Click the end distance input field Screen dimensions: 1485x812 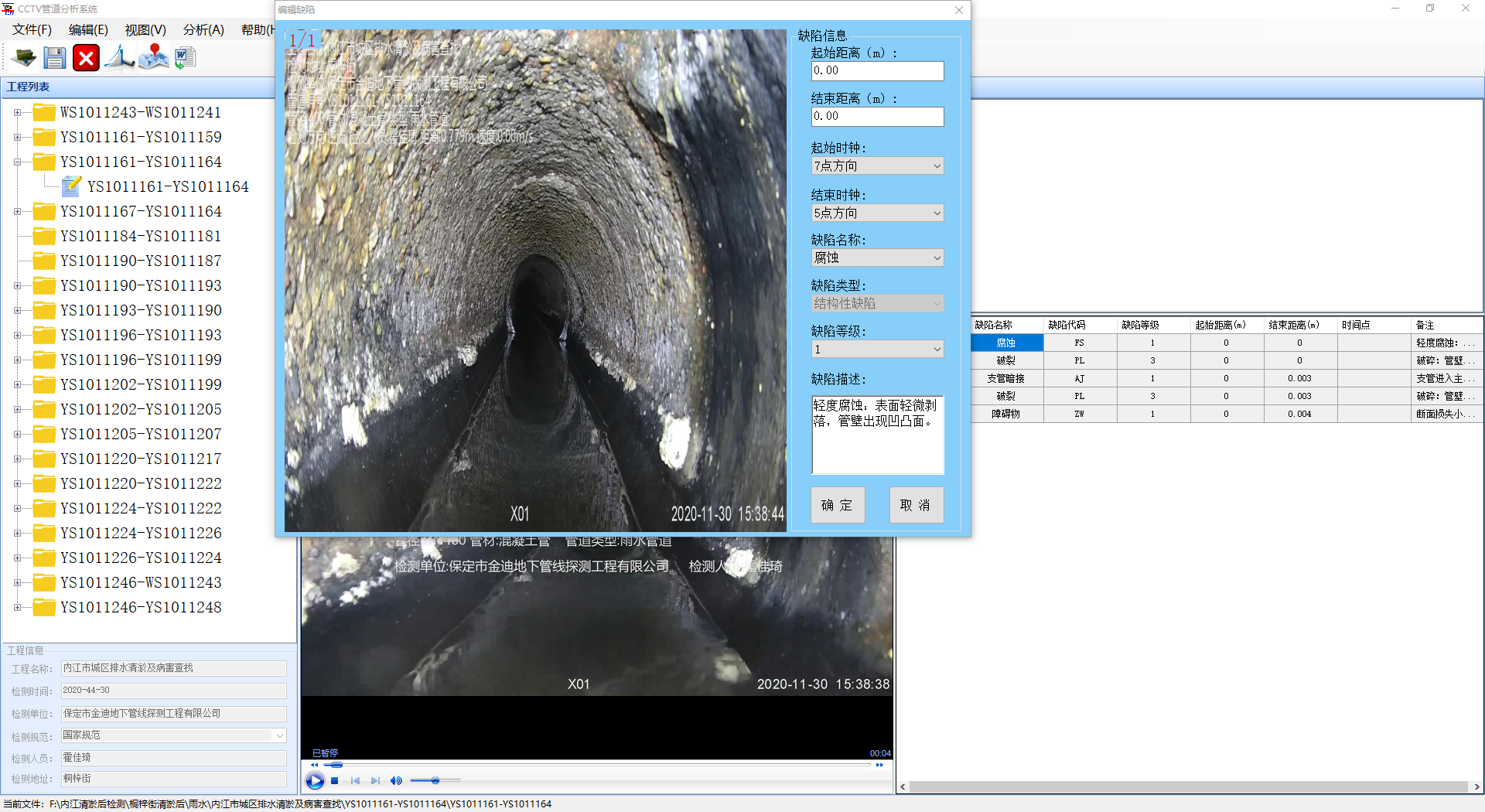(x=877, y=117)
